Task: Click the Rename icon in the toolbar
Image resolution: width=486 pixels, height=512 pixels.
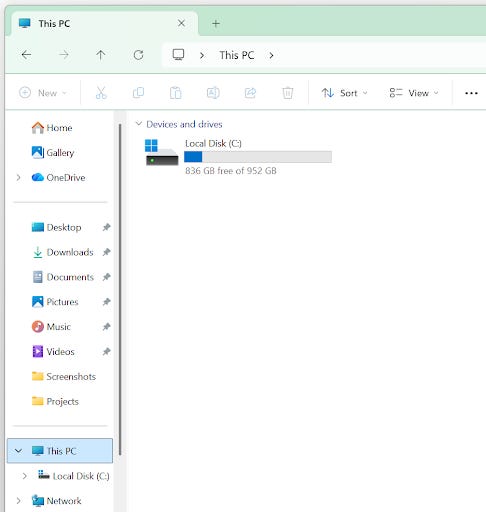Action: click(x=213, y=93)
